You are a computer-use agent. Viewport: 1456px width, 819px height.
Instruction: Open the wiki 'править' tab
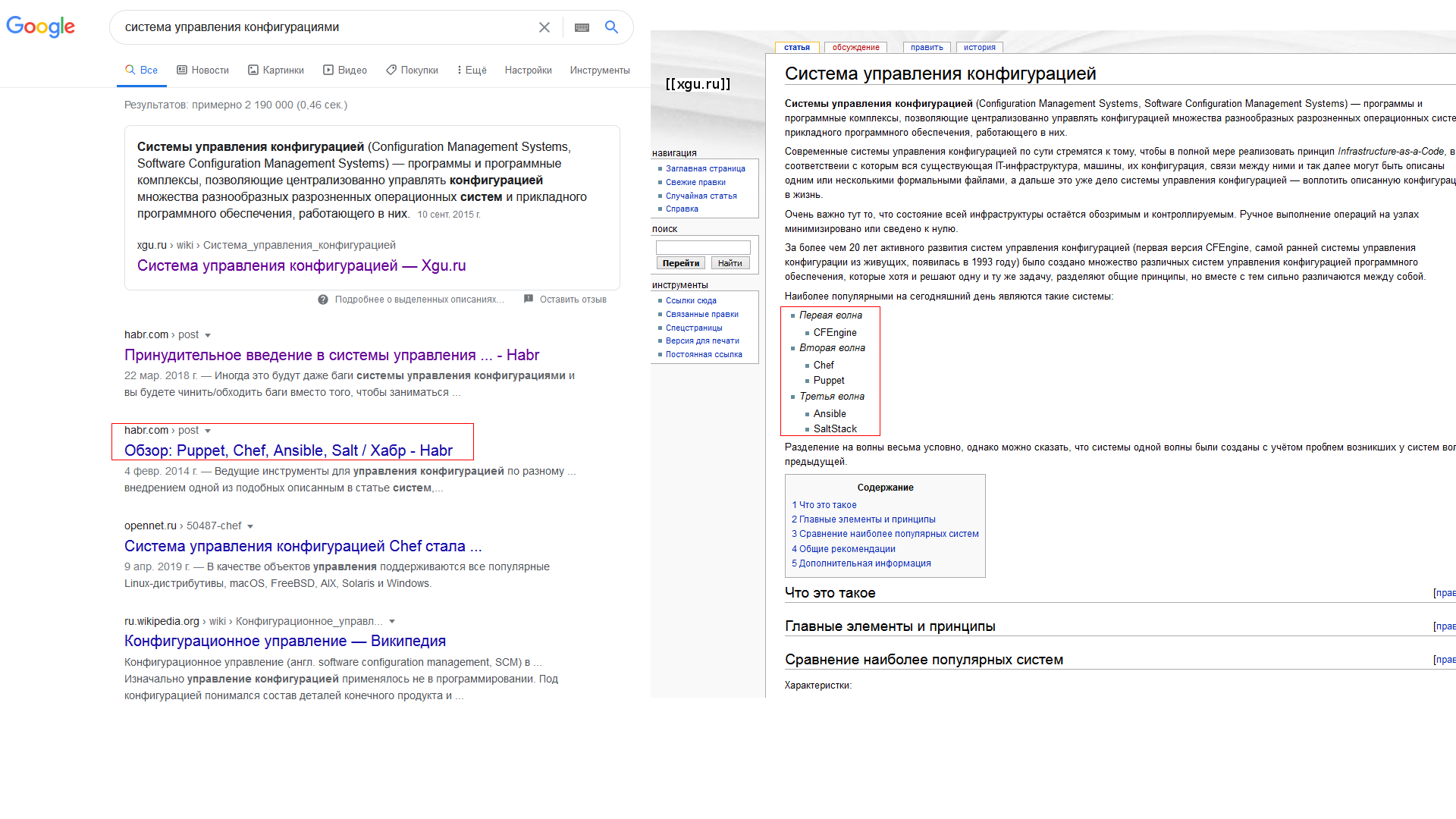927,47
